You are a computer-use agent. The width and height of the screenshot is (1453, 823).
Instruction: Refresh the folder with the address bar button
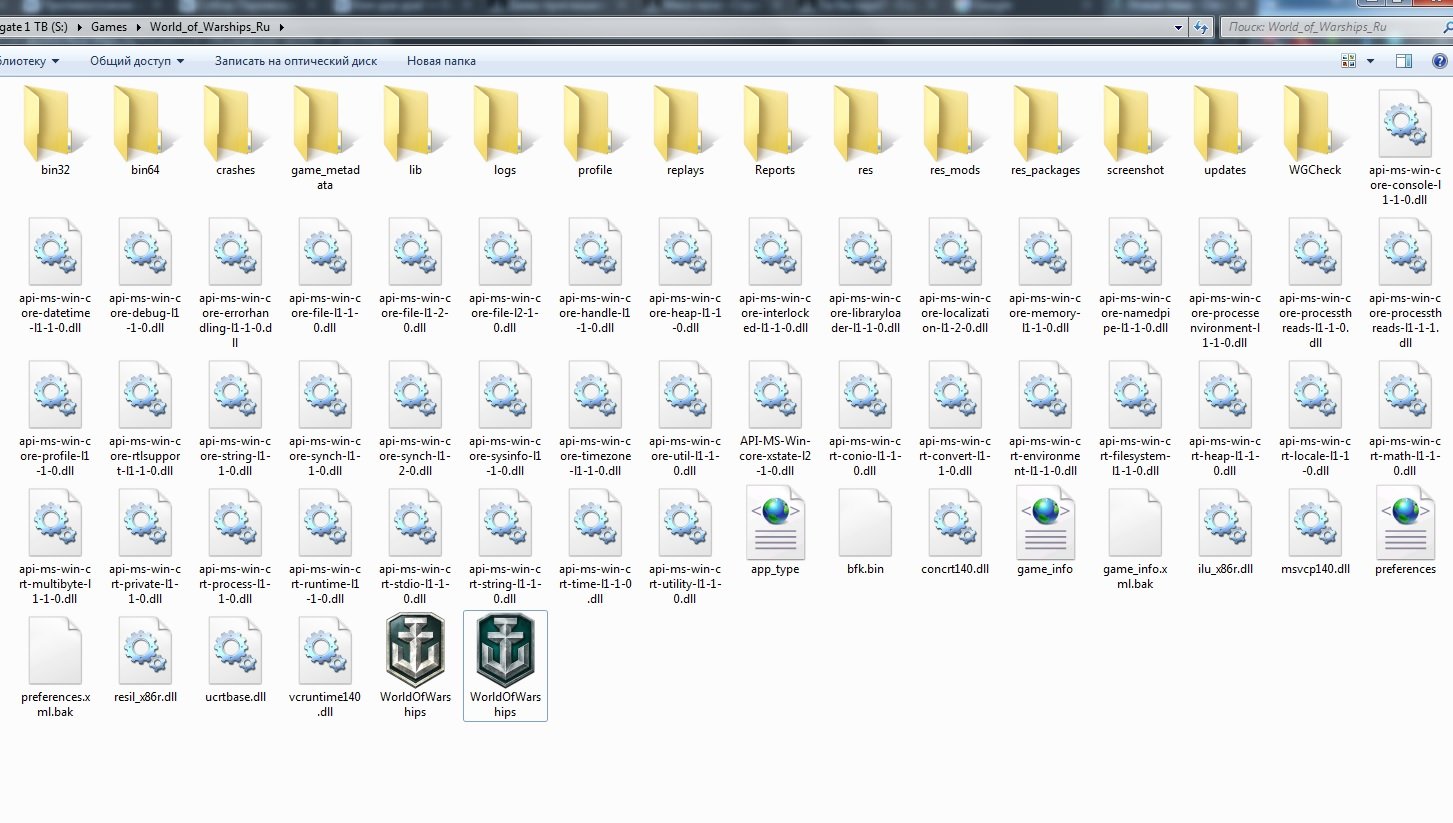point(1201,27)
